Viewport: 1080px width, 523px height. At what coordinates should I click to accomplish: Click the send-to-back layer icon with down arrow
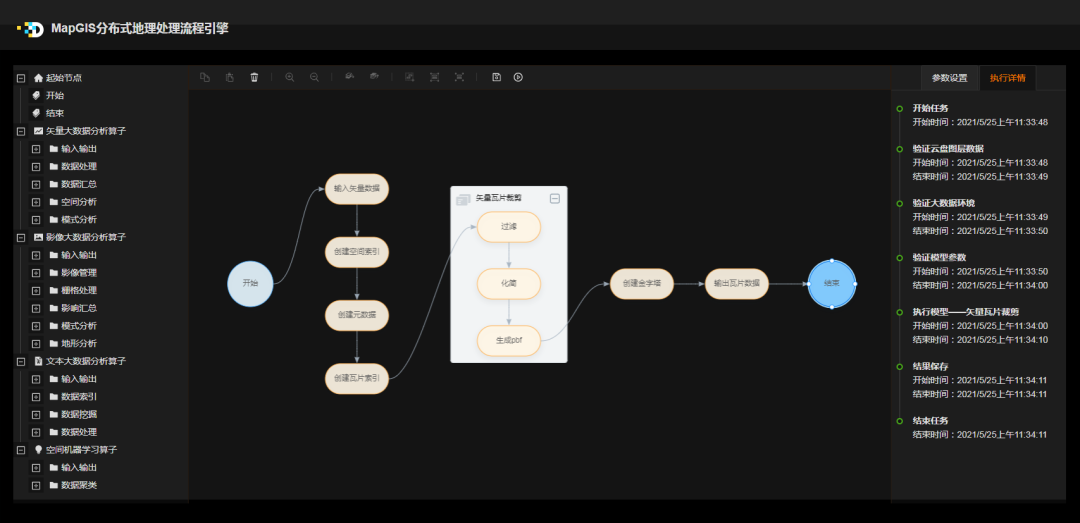[x=349, y=77]
